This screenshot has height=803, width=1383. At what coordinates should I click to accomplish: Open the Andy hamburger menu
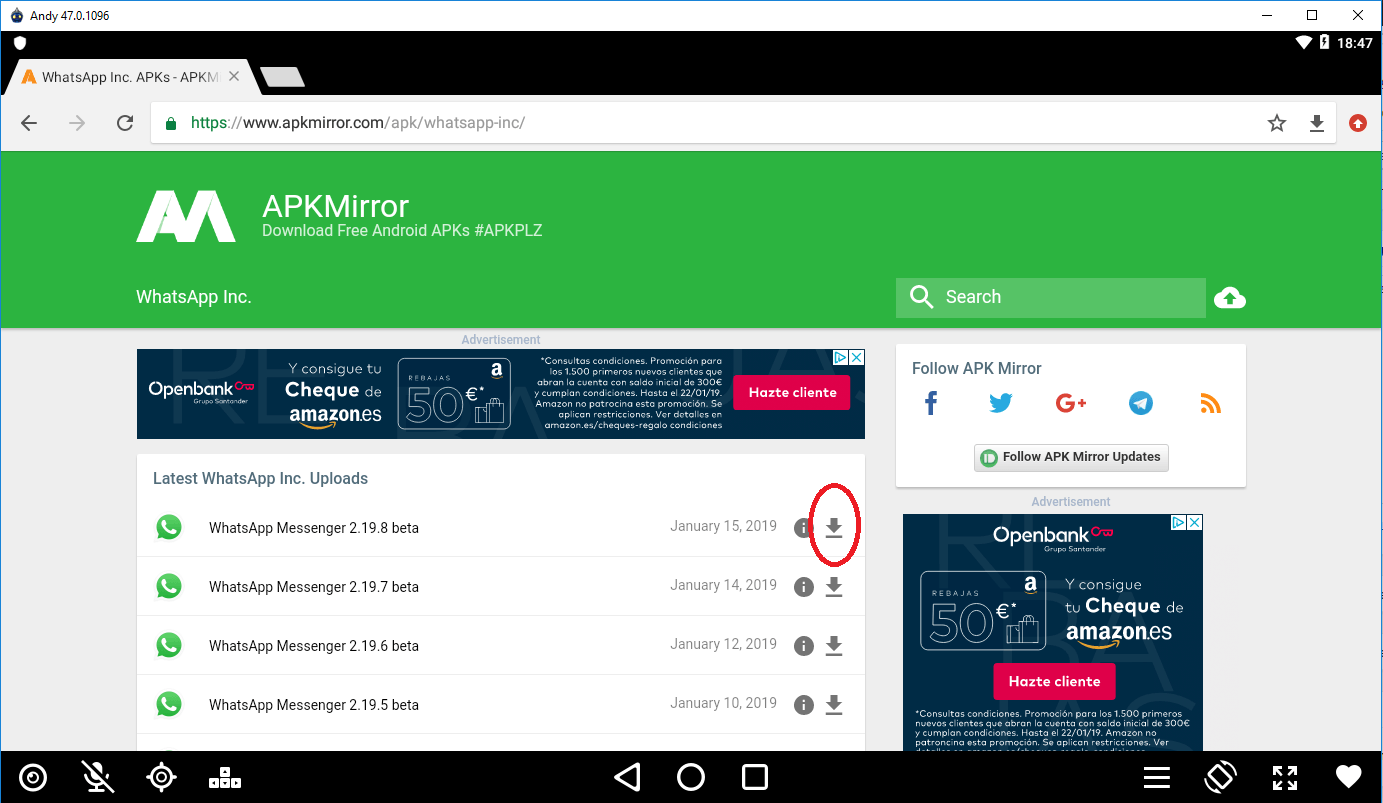pyautogui.click(x=1157, y=777)
